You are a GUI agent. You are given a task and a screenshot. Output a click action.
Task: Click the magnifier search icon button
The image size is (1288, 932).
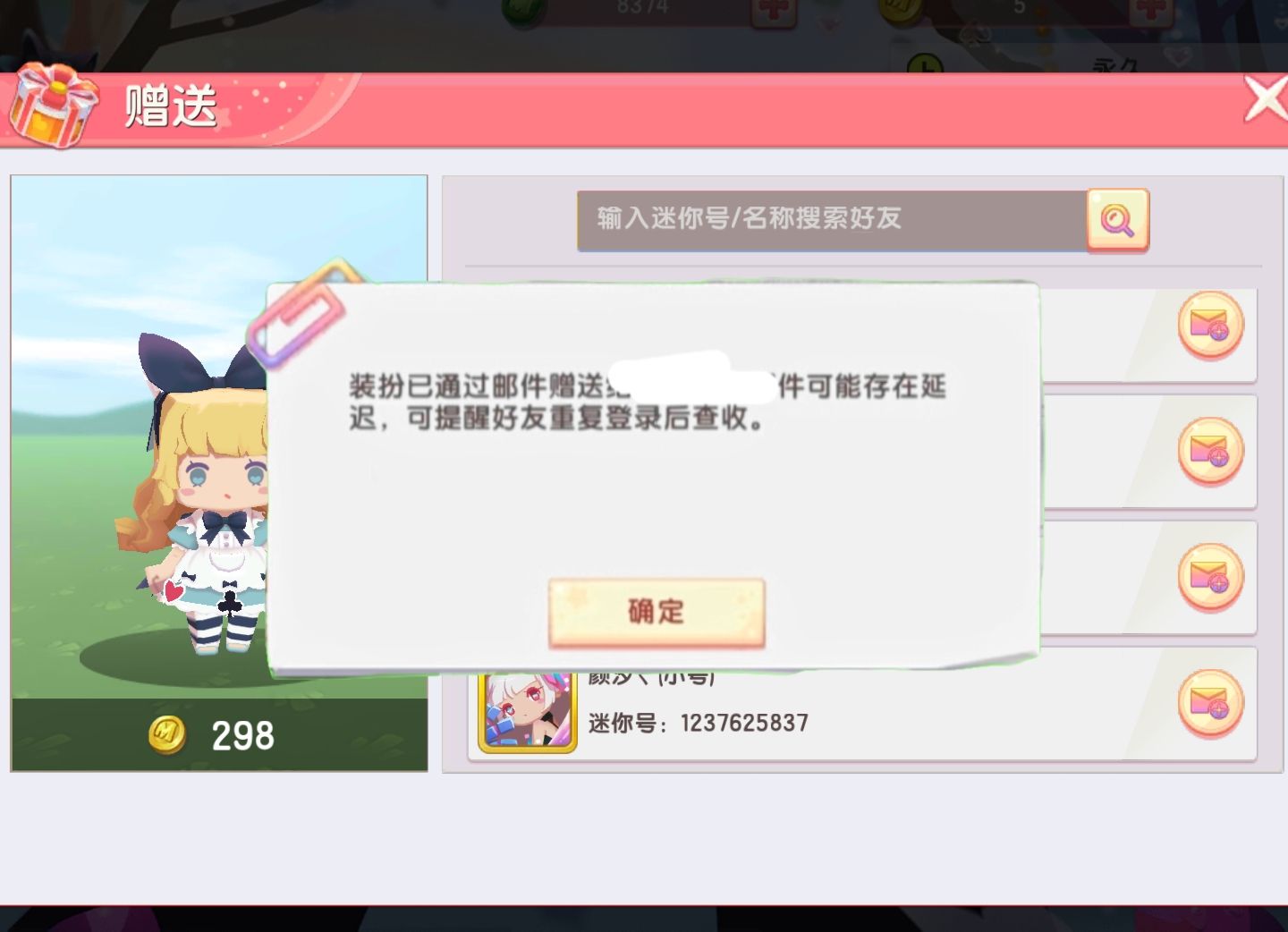tap(1118, 220)
